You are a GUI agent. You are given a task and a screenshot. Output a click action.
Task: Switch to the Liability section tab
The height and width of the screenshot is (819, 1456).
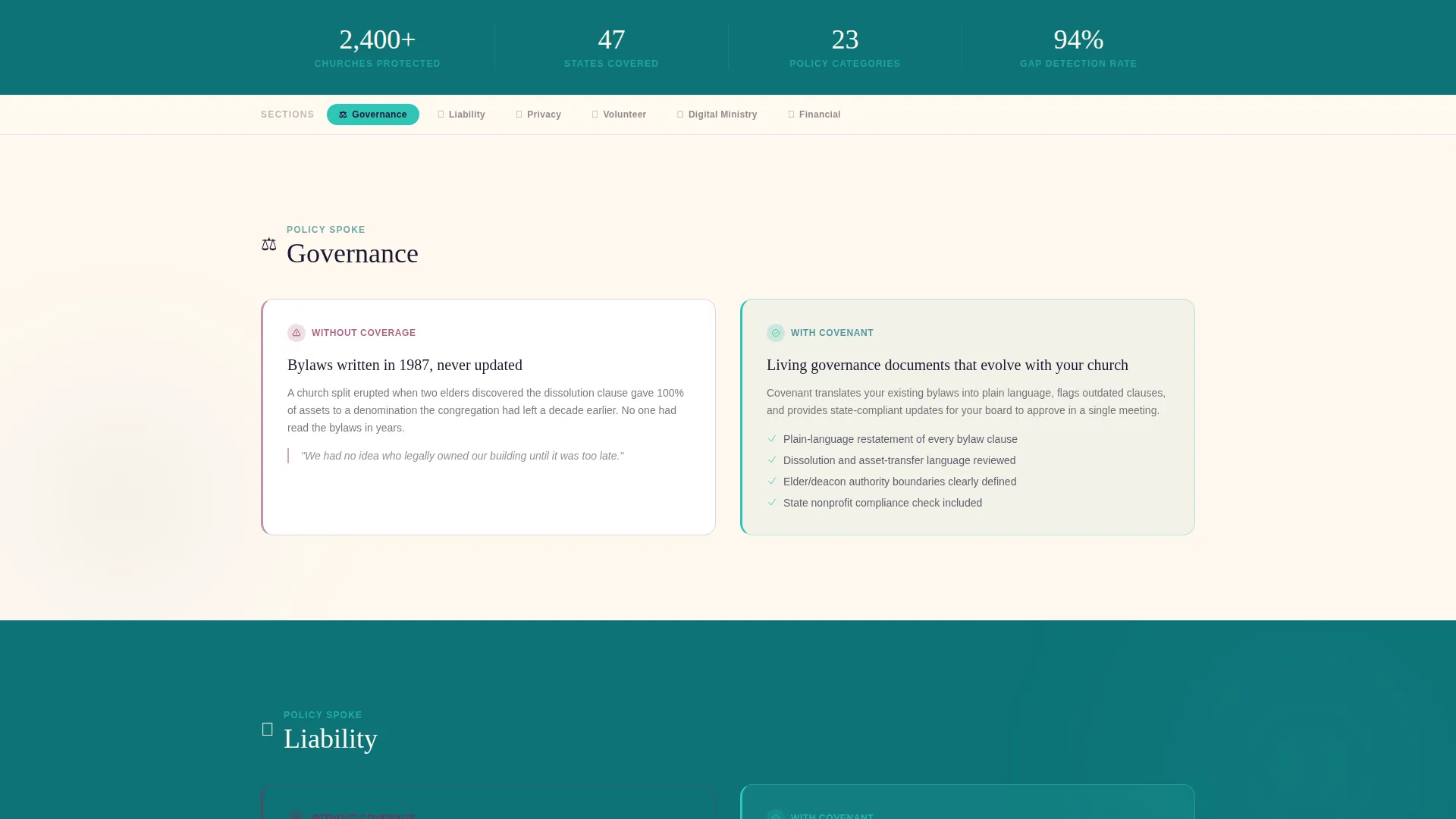coord(461,115)
